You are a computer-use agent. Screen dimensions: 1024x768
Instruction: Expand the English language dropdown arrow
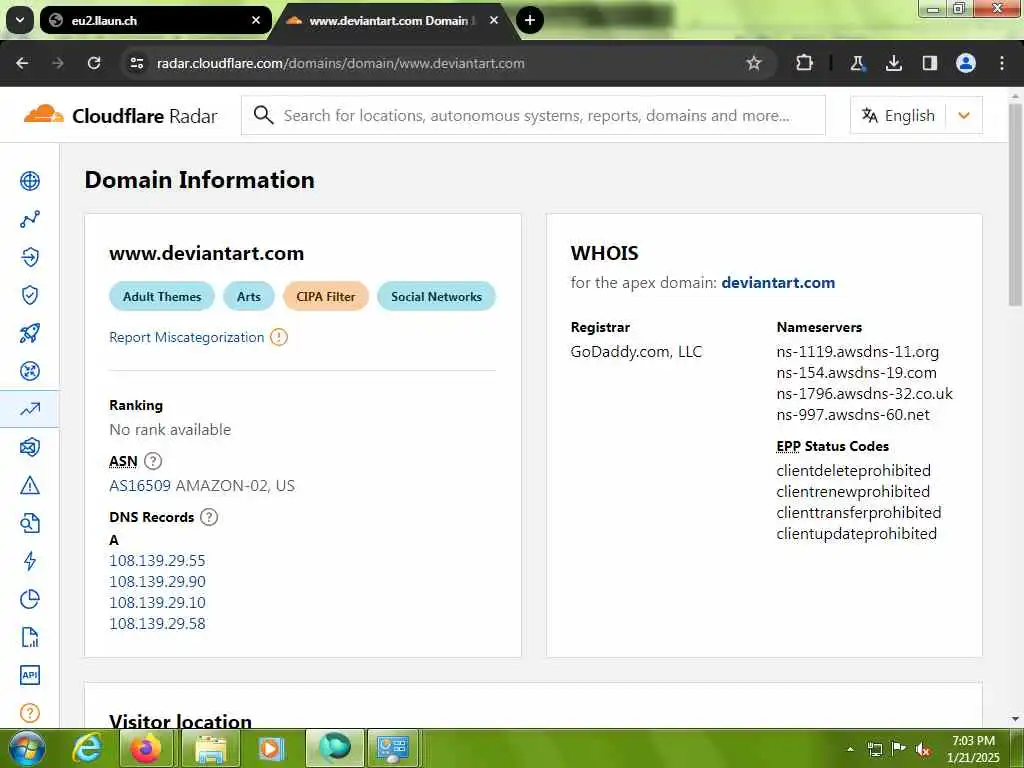click(964, 116)
